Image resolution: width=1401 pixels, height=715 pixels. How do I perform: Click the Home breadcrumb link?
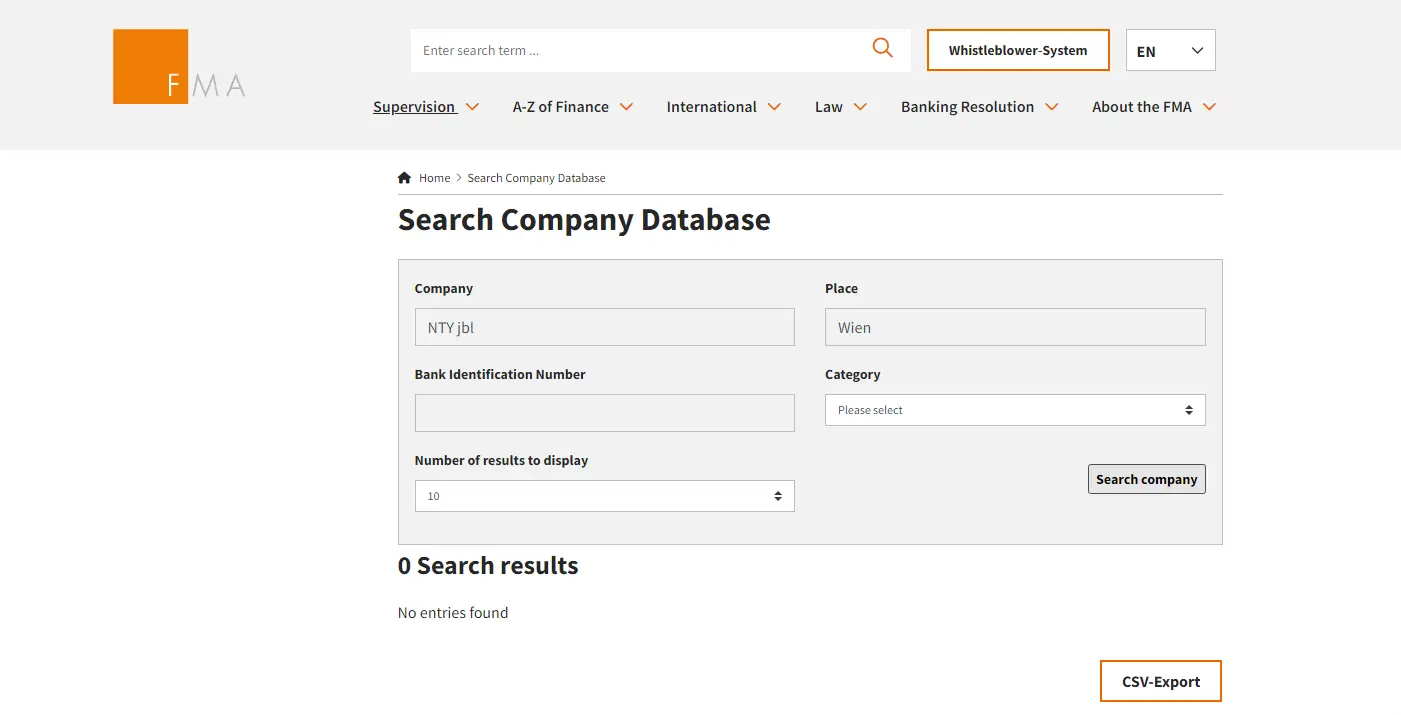pos(434,178)
